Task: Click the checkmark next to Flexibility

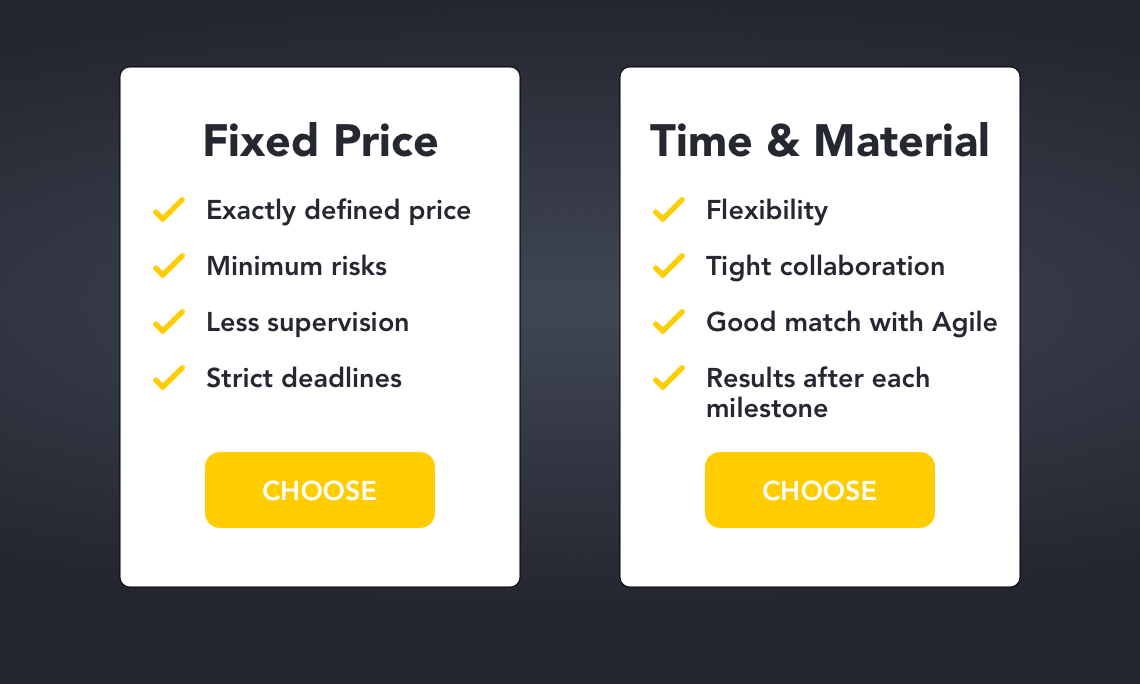Action: tap(669, 209)
